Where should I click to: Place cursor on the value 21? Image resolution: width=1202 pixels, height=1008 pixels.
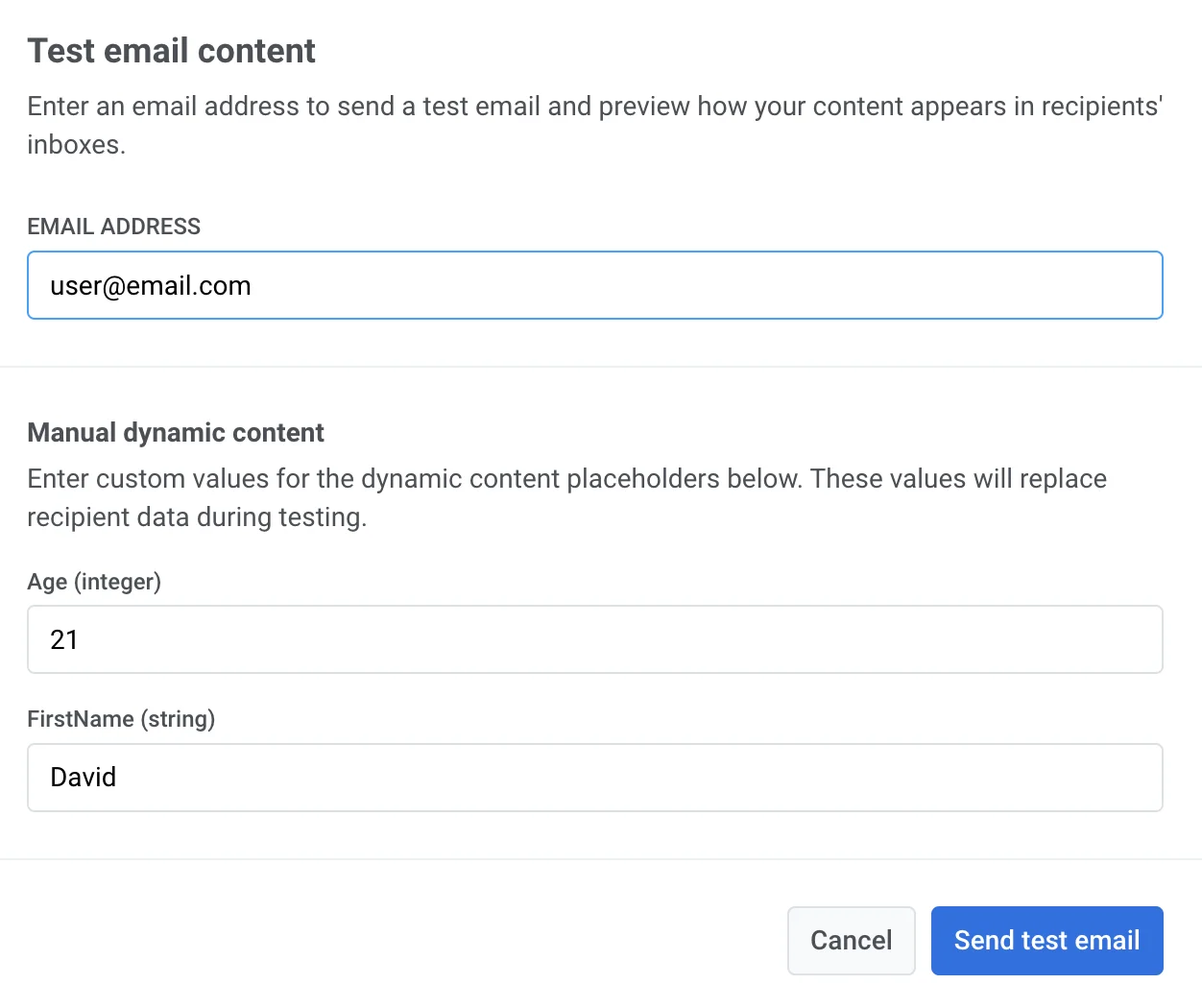coord(63,640)
